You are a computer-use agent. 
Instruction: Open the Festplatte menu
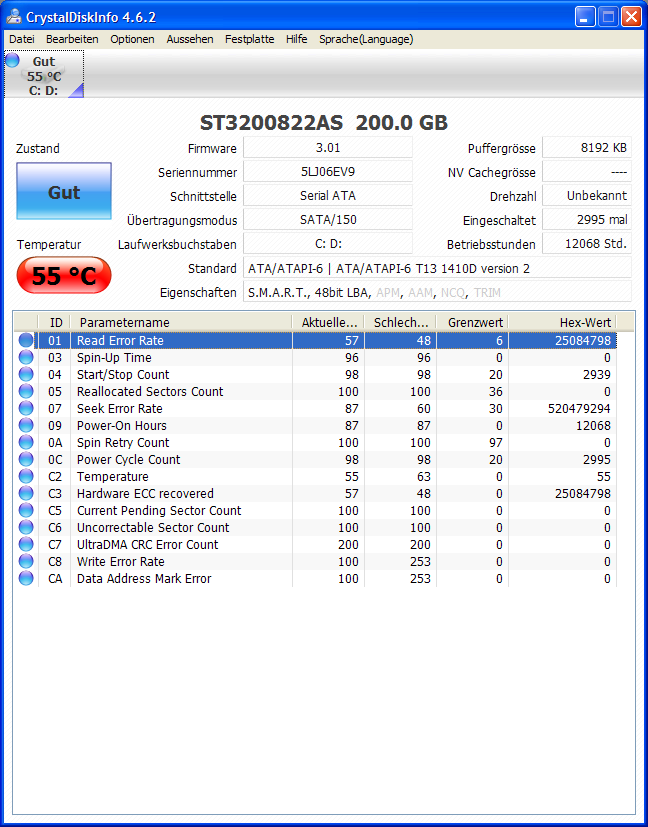249,39
